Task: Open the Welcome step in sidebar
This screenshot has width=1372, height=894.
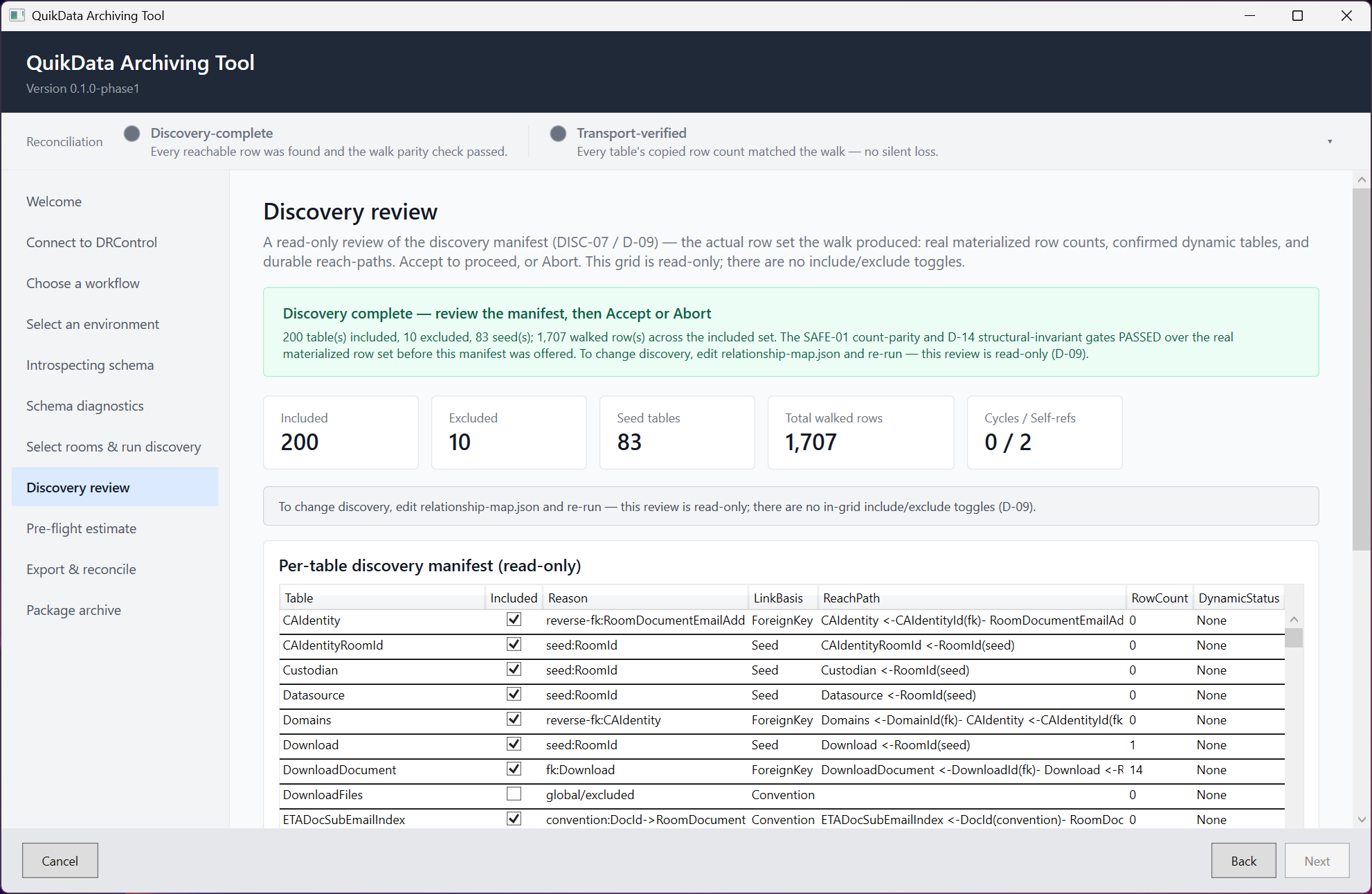Action: [115, 202]
